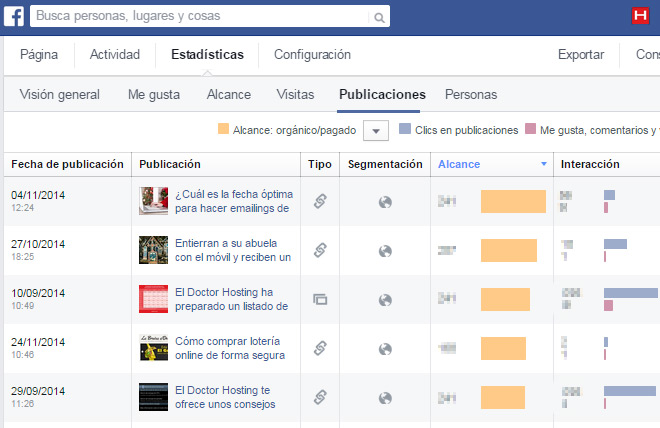
Task: Click orange reach bar for 10/09/2014 post
Action: (506, 299)
